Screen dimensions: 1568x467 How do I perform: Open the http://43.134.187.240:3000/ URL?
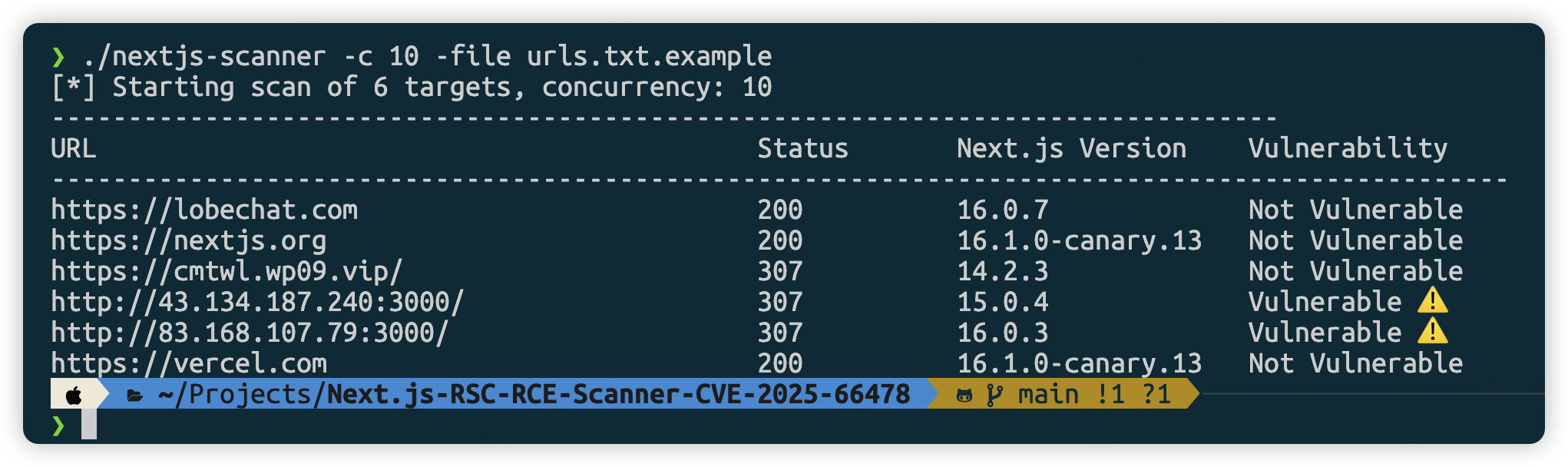point(257,302)
